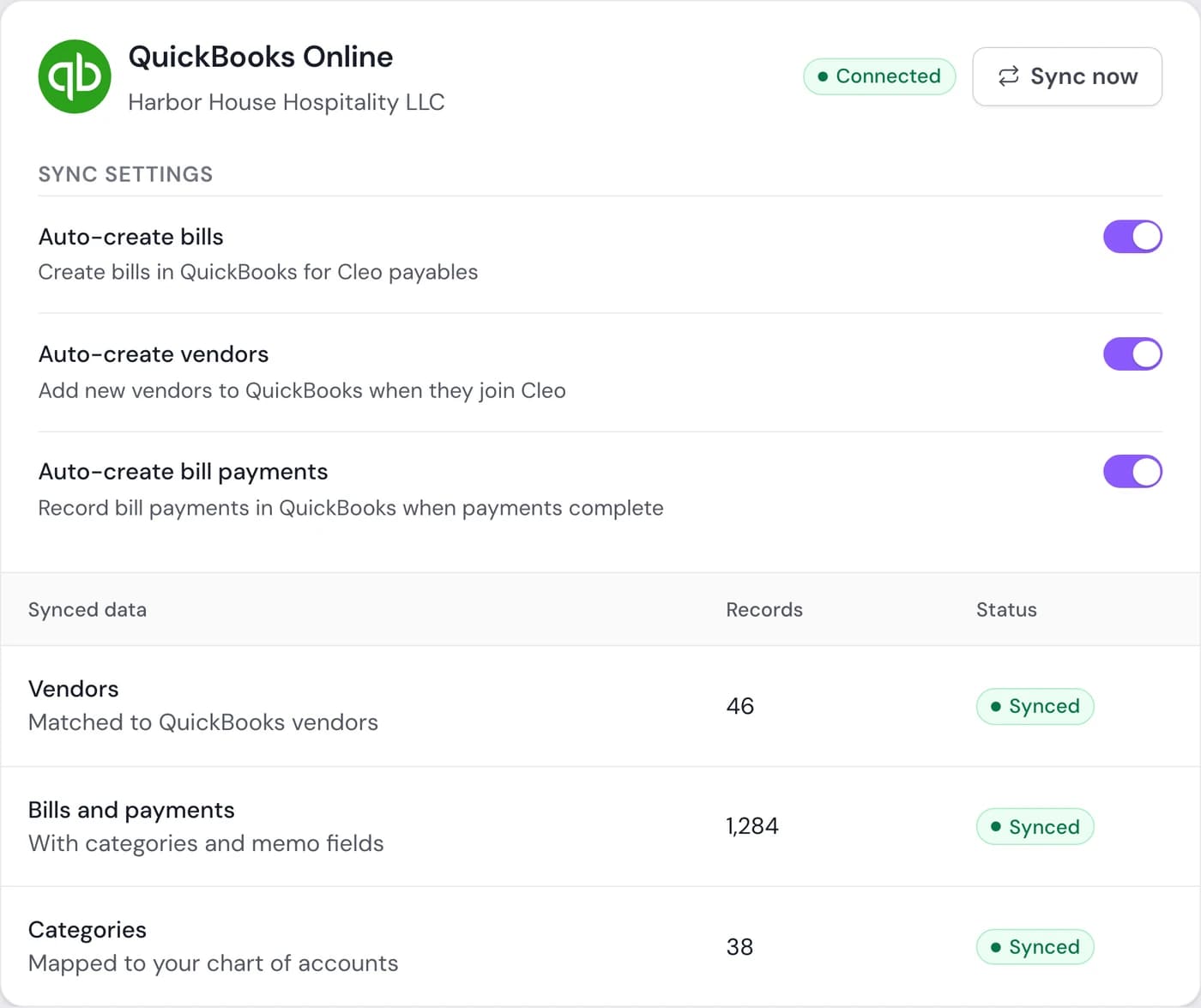Click the 1,284 records value
Viewport: 1201px width, 1008px height.
[x=752, y=826]
